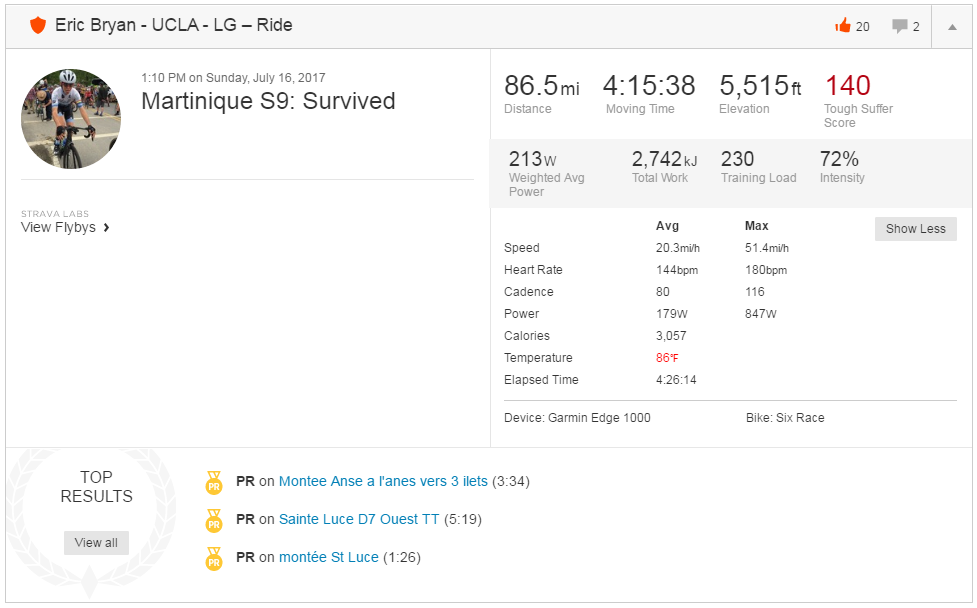Click the average Heart Rate 144bpm value
This screenshot has height=608, width=977.
(677, 270)
